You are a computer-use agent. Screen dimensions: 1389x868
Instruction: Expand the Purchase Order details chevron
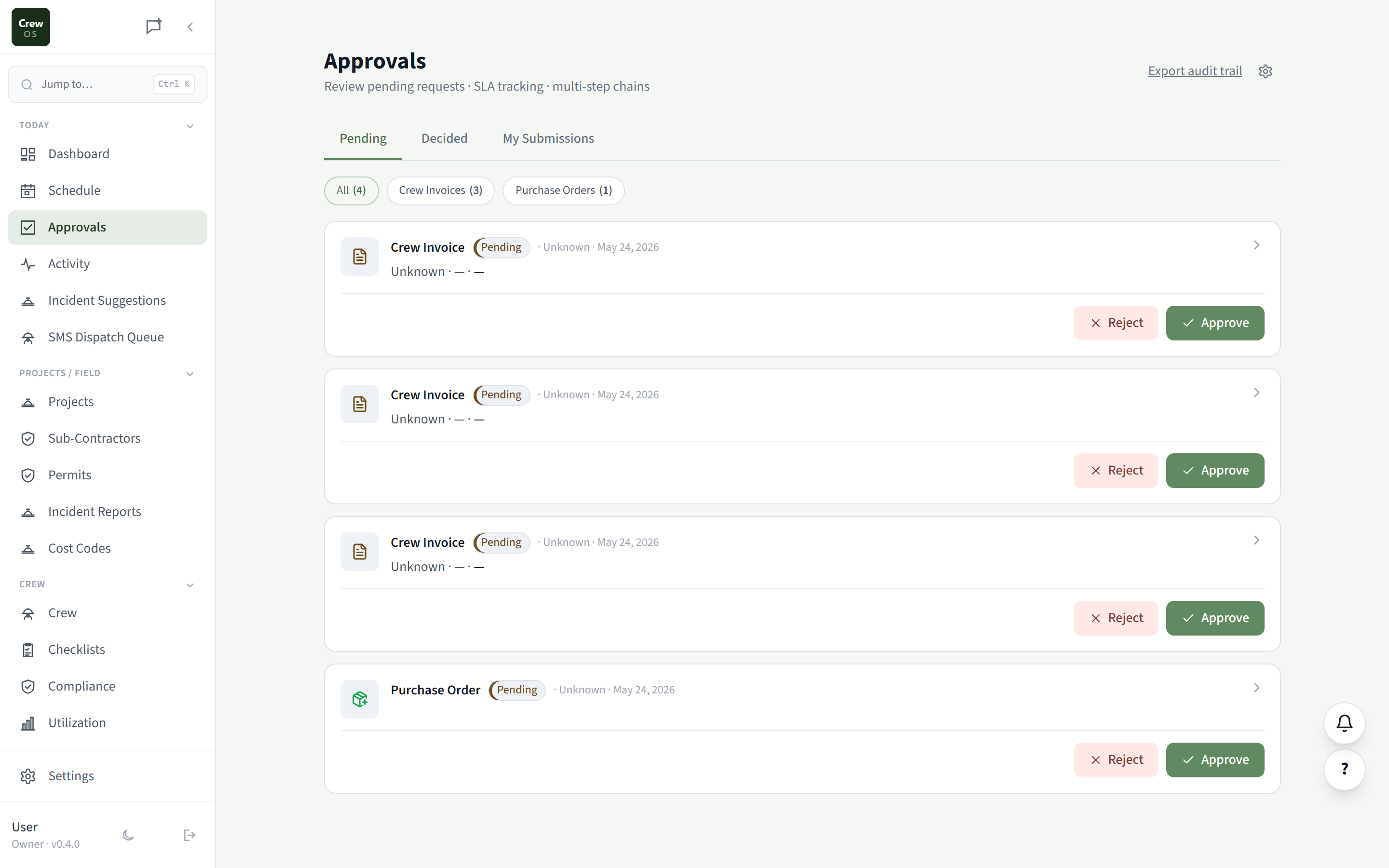[x=1256, y=688]
